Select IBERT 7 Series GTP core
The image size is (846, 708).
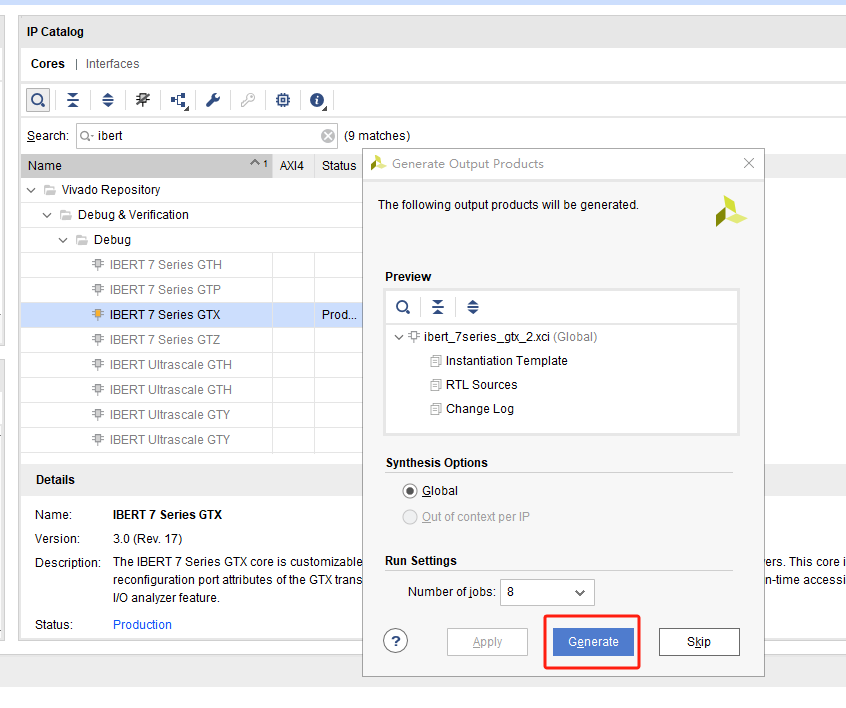tap(165, 290)
